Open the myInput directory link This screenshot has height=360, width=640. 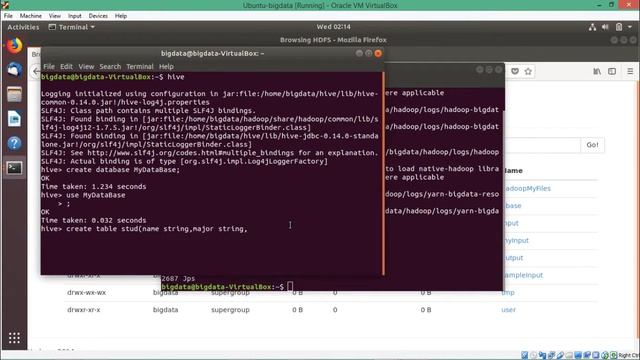[x=517, y=240]
